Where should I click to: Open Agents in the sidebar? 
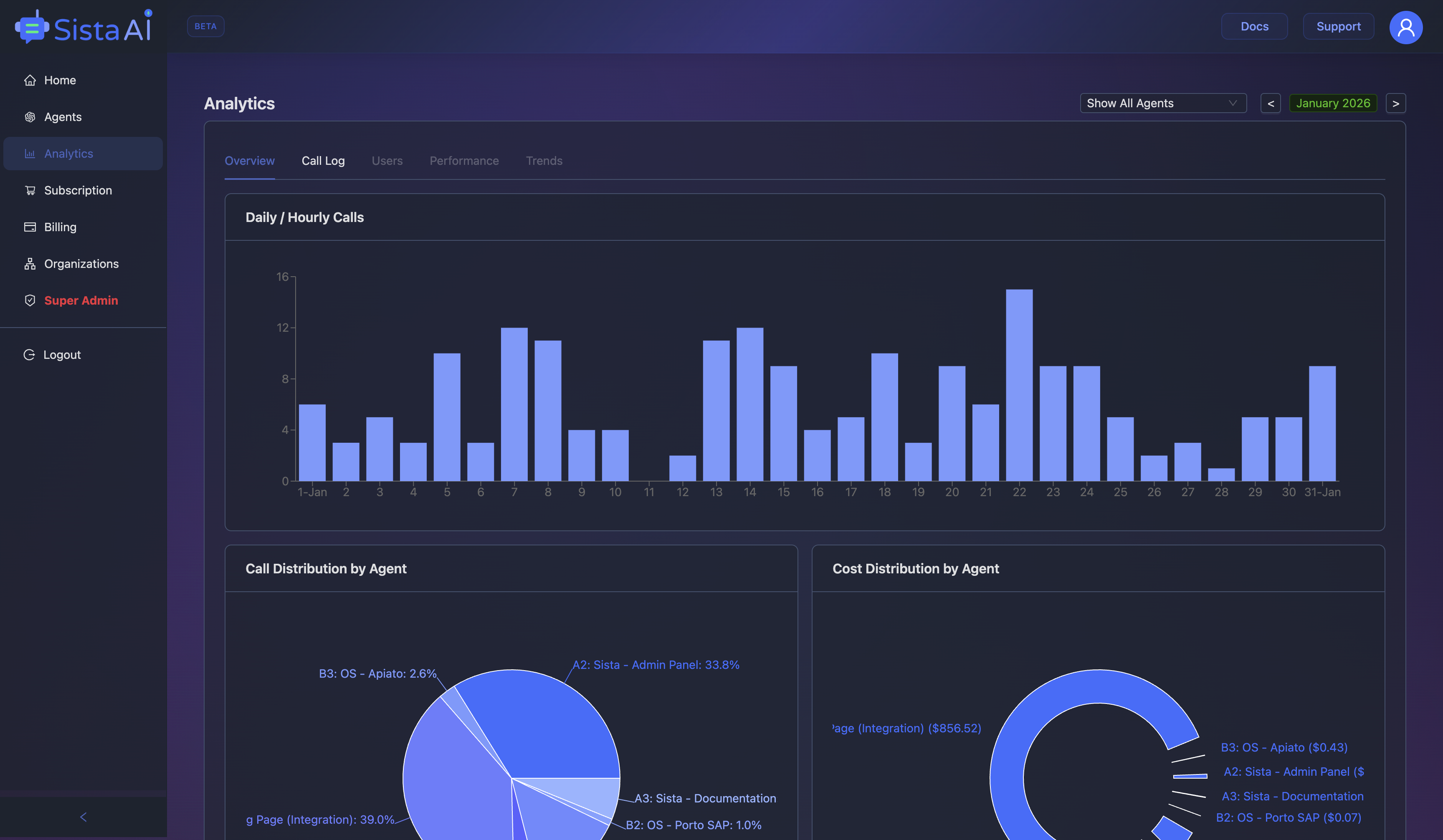pos(83,117)
